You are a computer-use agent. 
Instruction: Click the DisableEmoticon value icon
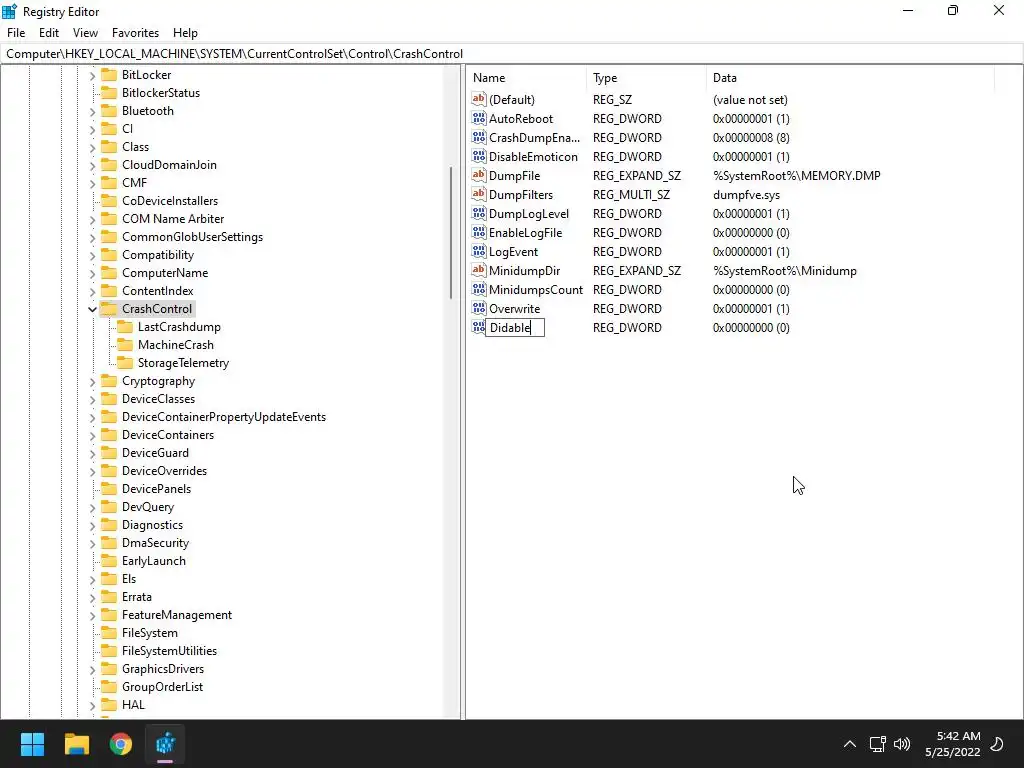pyautogui.click(x=479, y=156)
